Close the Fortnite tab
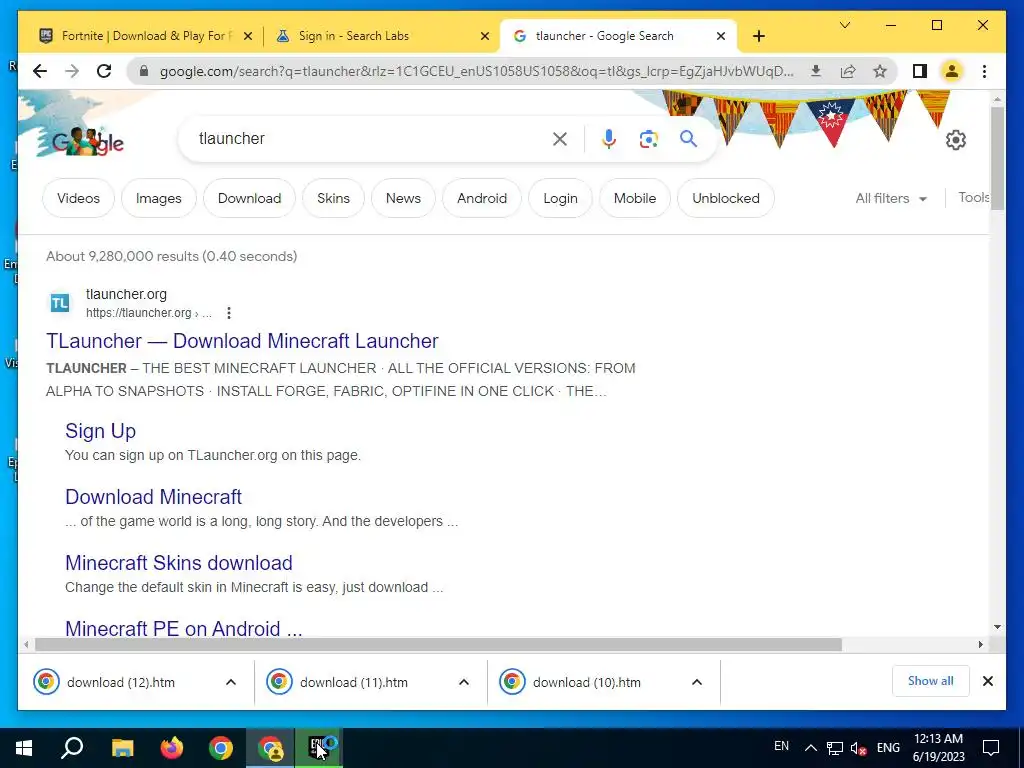Image resolution: width=1024 pixels, height=768 pixels. [x=248, y=36]
